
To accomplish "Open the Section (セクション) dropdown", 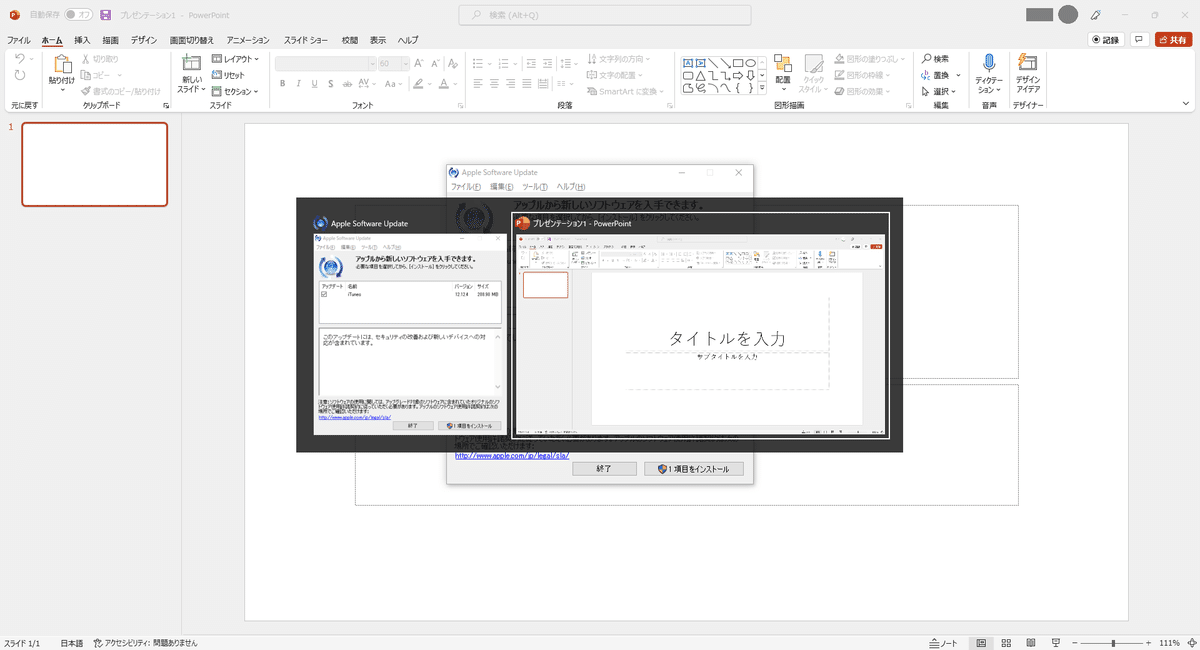I will pos(236,91).
